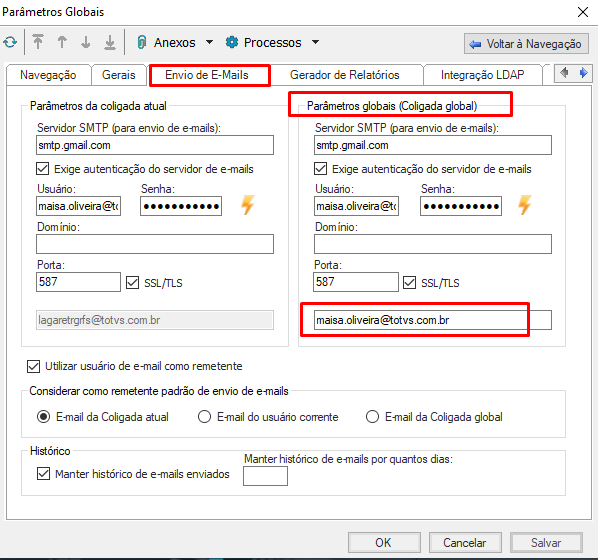Click the maisa.oliveira@totvs.com.br email field
The width and height of the screenshot is (598, 560).
click(433, 320)
